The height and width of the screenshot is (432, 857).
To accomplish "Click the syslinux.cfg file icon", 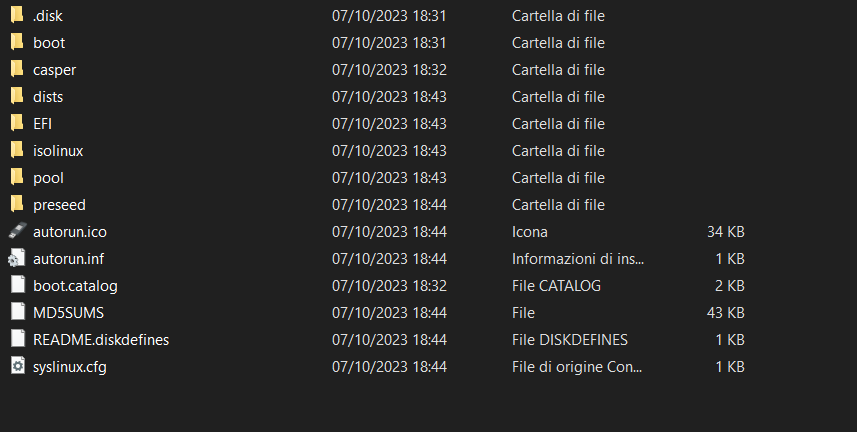I will [x=17, y=367].
